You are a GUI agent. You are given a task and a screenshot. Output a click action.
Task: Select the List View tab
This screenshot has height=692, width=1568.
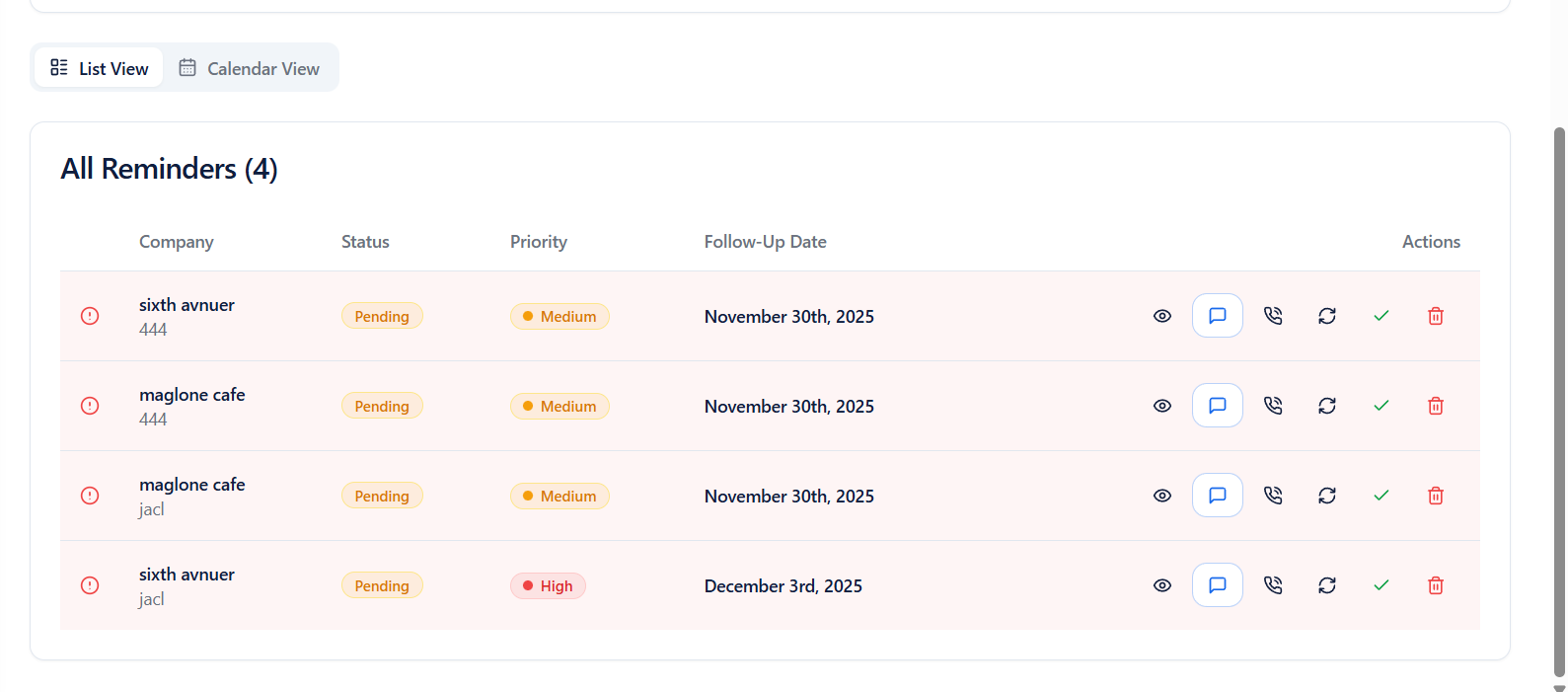(98, 67)
